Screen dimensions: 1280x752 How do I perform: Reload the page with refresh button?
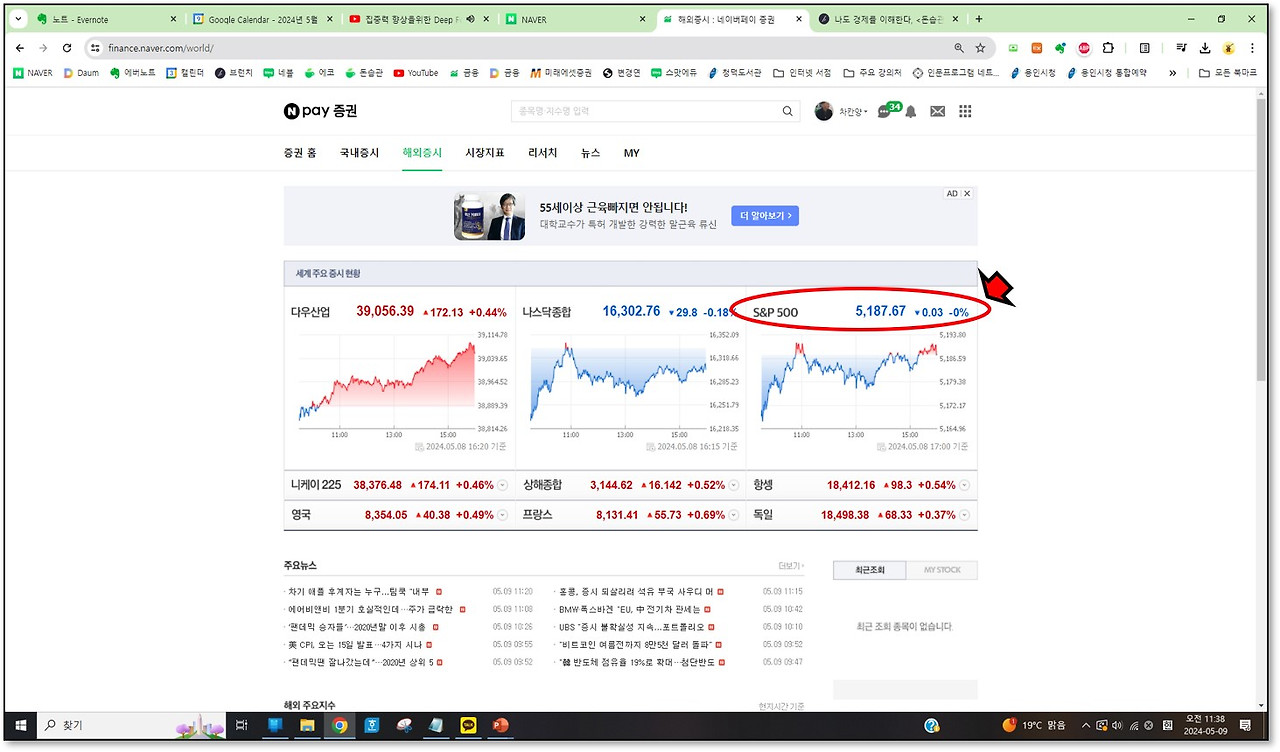tap(67, 48)
